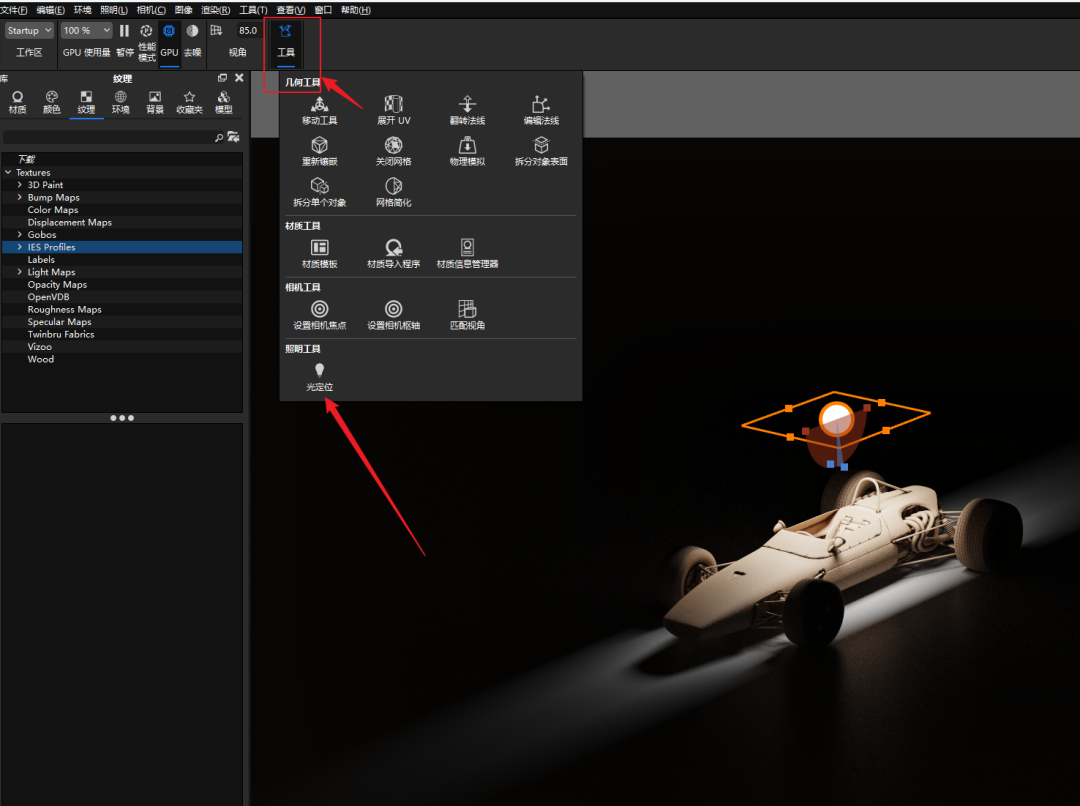Toggle 性能模式 performance mode
1080x806 pixels.
pyautogui.click(x=147, y=43)
